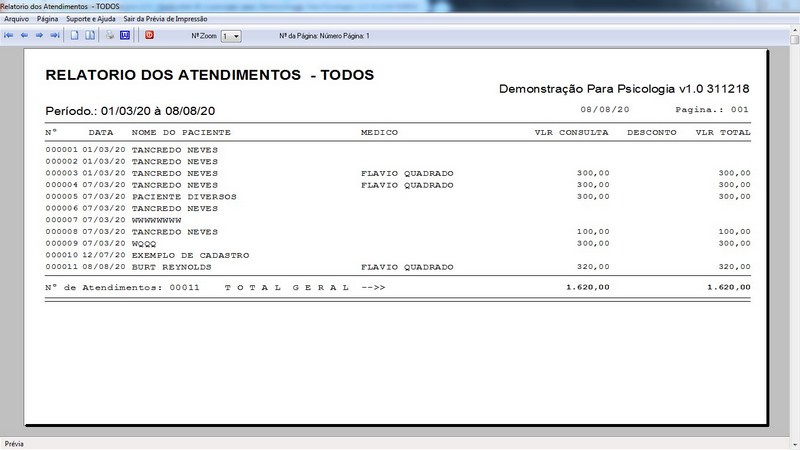Viewport: 800px width, 450px height.
Task: Click the right-side vertical scrollbar
Action: (794, 240)
